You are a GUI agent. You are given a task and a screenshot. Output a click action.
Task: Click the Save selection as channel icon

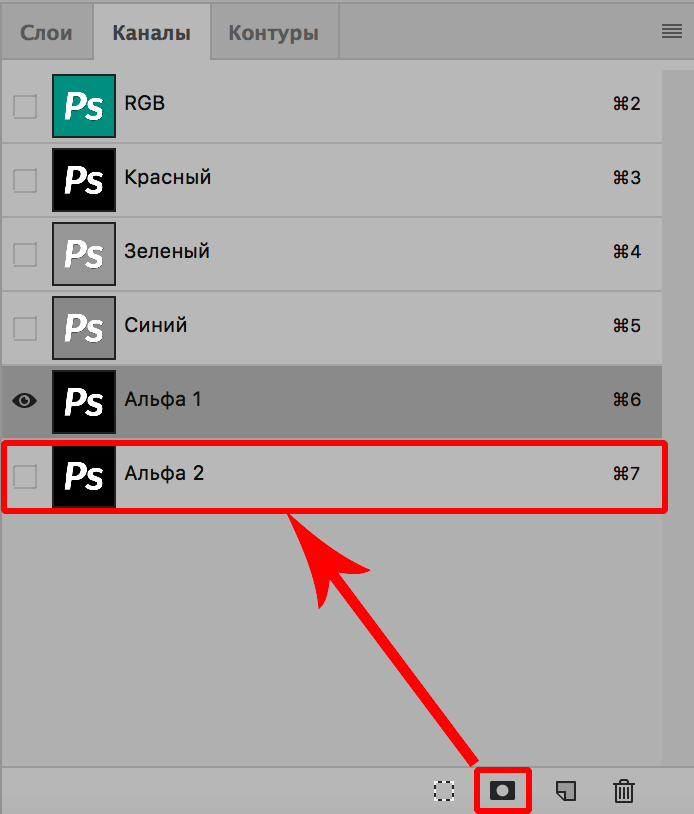503,790
